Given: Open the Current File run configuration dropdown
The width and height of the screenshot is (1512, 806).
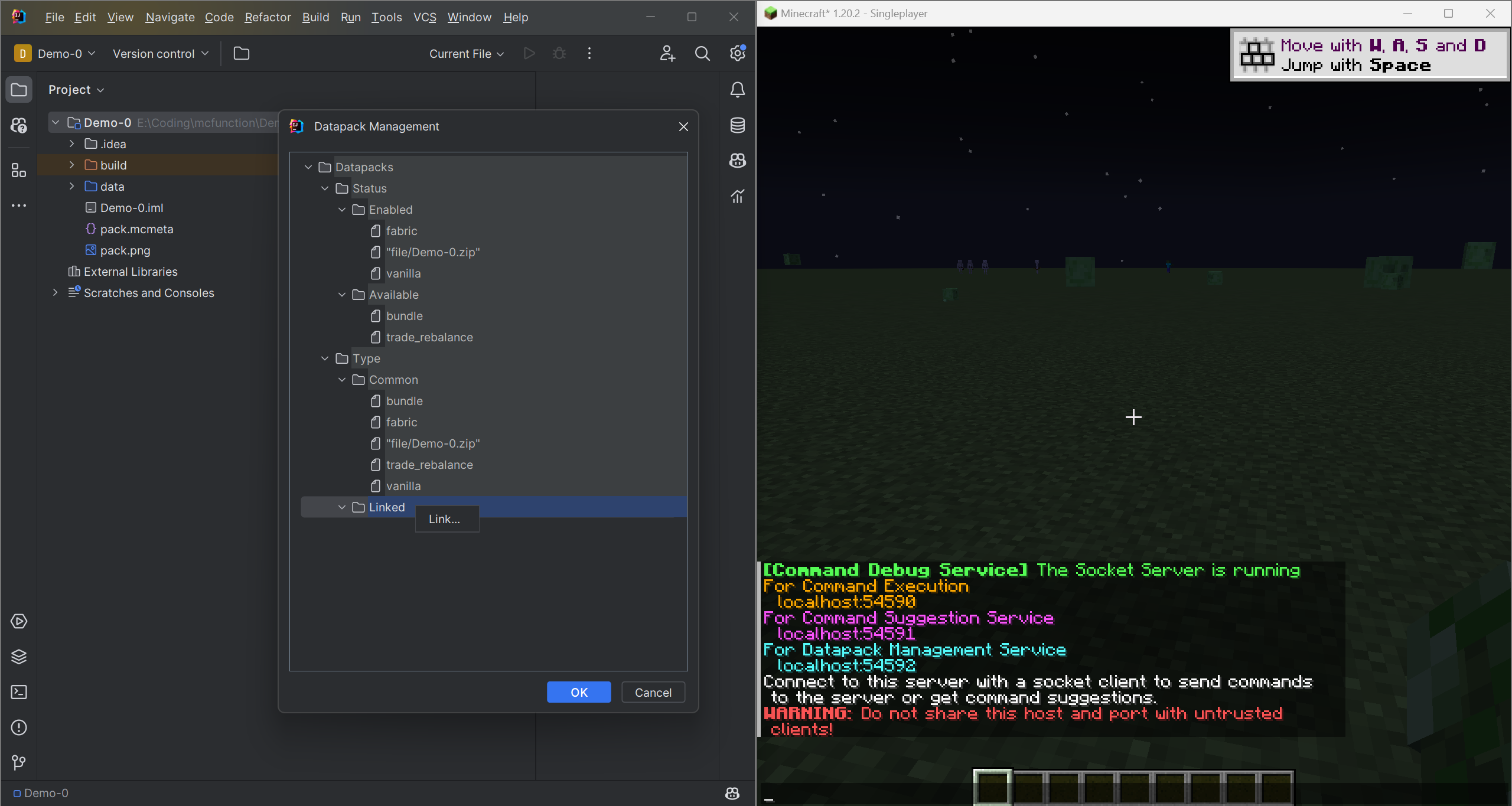Looking at the screenshot, I should click(467, 54).
